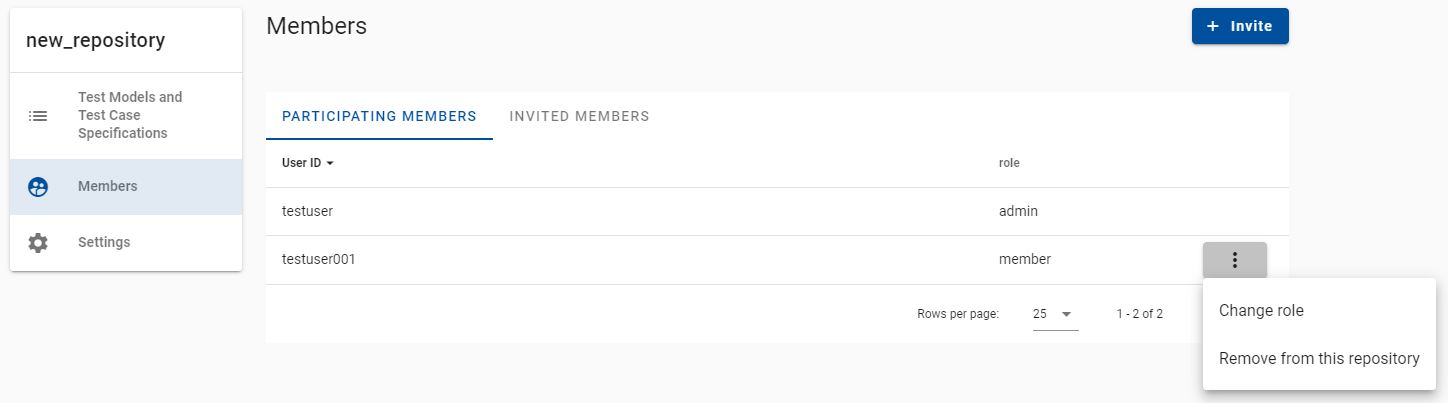1448x403 pixels.
Task: Open the three-dot menu for testuser001
Action: click(1235, 260)
